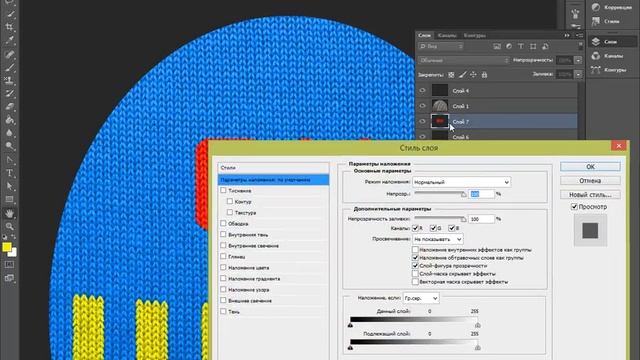Viewport: 640px width, 360px height.
Task: Hide the Слой 1 layer
Action: [x=422, y=106]
